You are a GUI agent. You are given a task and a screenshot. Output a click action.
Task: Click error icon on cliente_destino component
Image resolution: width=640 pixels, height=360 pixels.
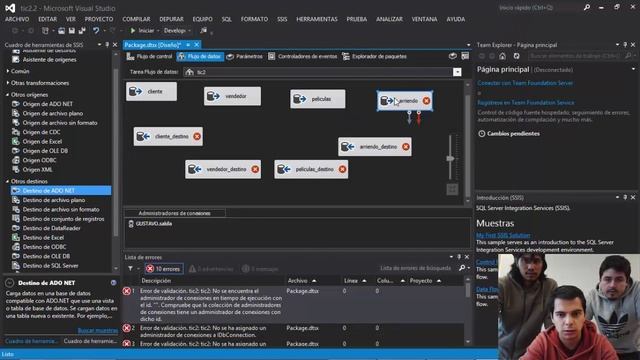197,136
